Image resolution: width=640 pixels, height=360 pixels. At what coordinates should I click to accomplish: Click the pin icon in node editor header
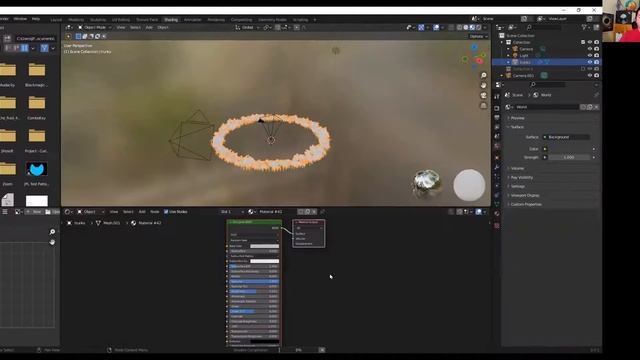pyautogui.click(x=322, y=212)
